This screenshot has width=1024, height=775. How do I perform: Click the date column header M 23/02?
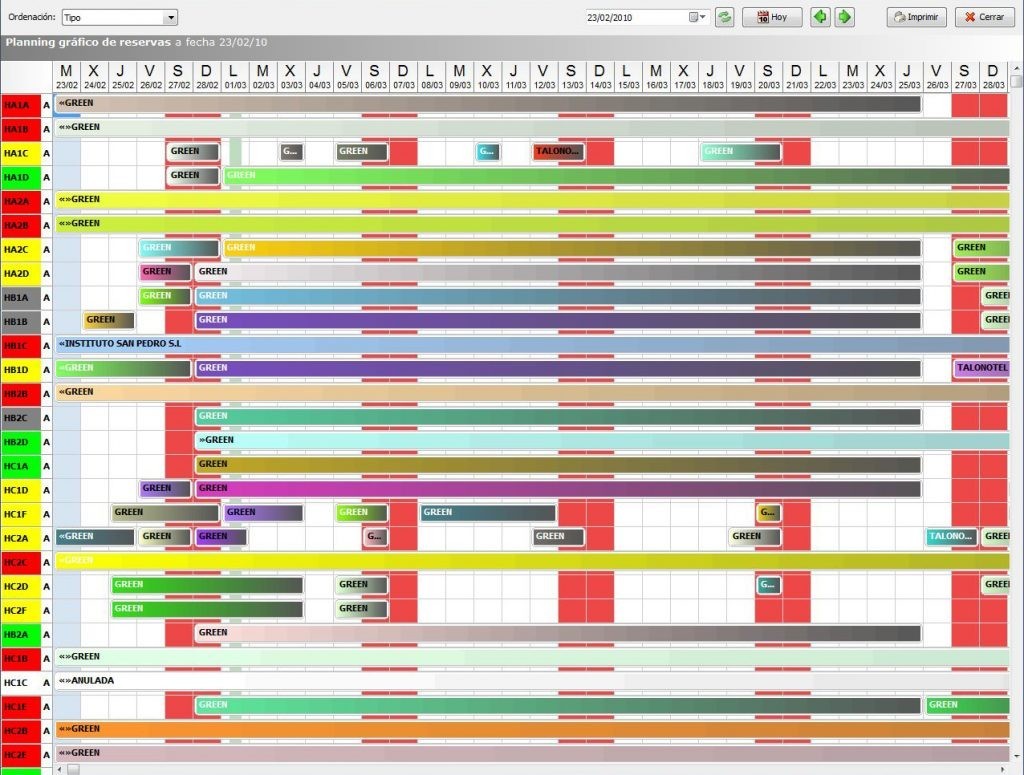67,77
